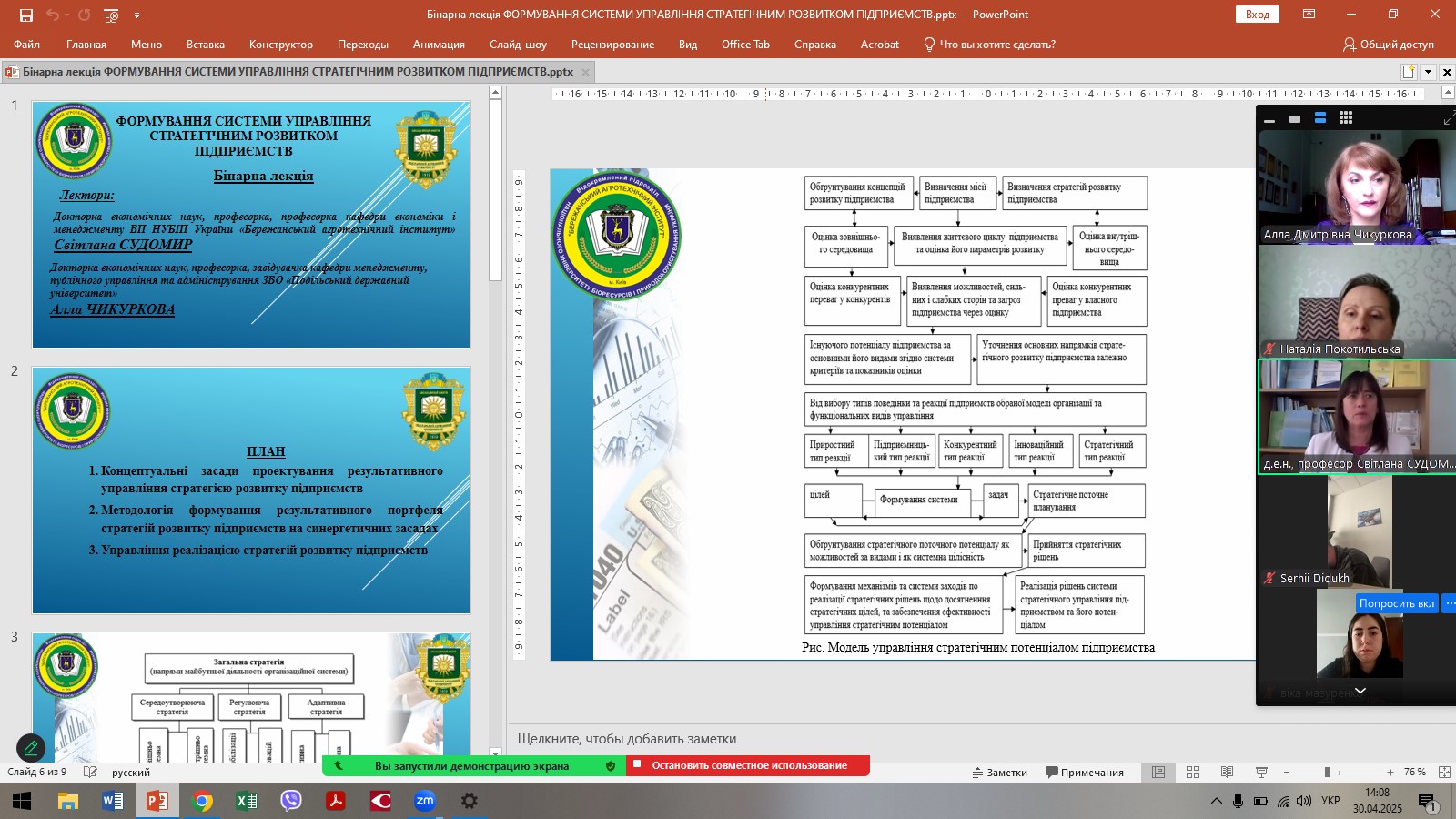Click the Общий доступ share button
The height and width of the screenshot is (819, 1456).
click(x=1388, y=45)
